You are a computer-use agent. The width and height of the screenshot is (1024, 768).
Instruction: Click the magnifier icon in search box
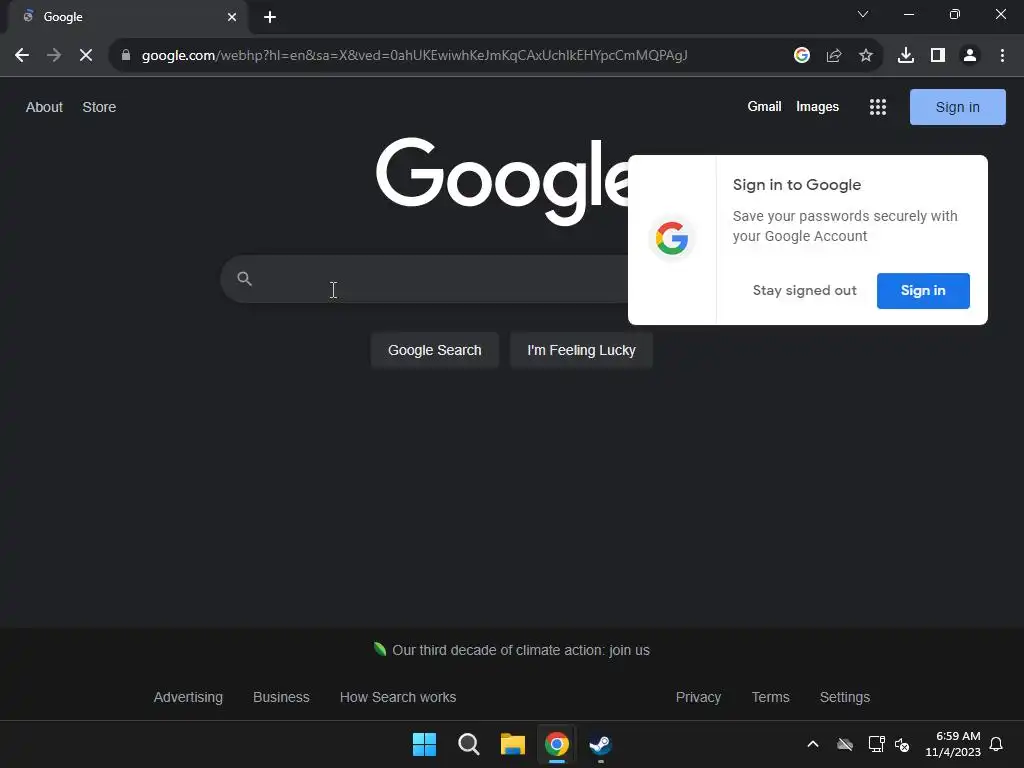click(244, 279)
